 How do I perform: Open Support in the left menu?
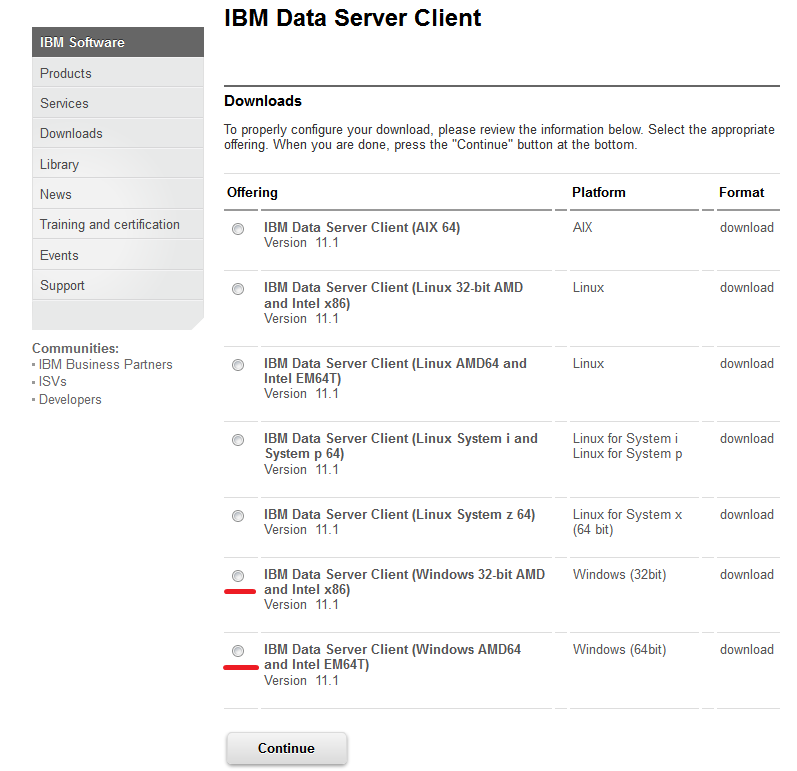click(118, 285)
